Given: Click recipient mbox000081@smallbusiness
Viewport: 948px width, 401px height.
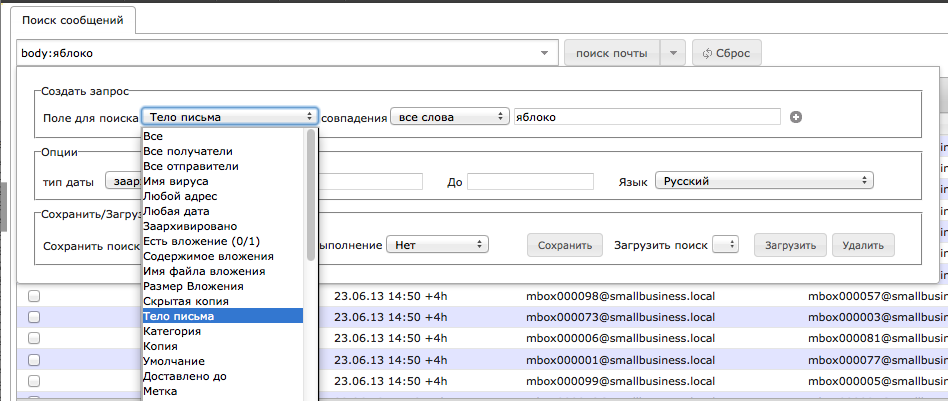Looking at the screenshot, I should pos(878,338).
